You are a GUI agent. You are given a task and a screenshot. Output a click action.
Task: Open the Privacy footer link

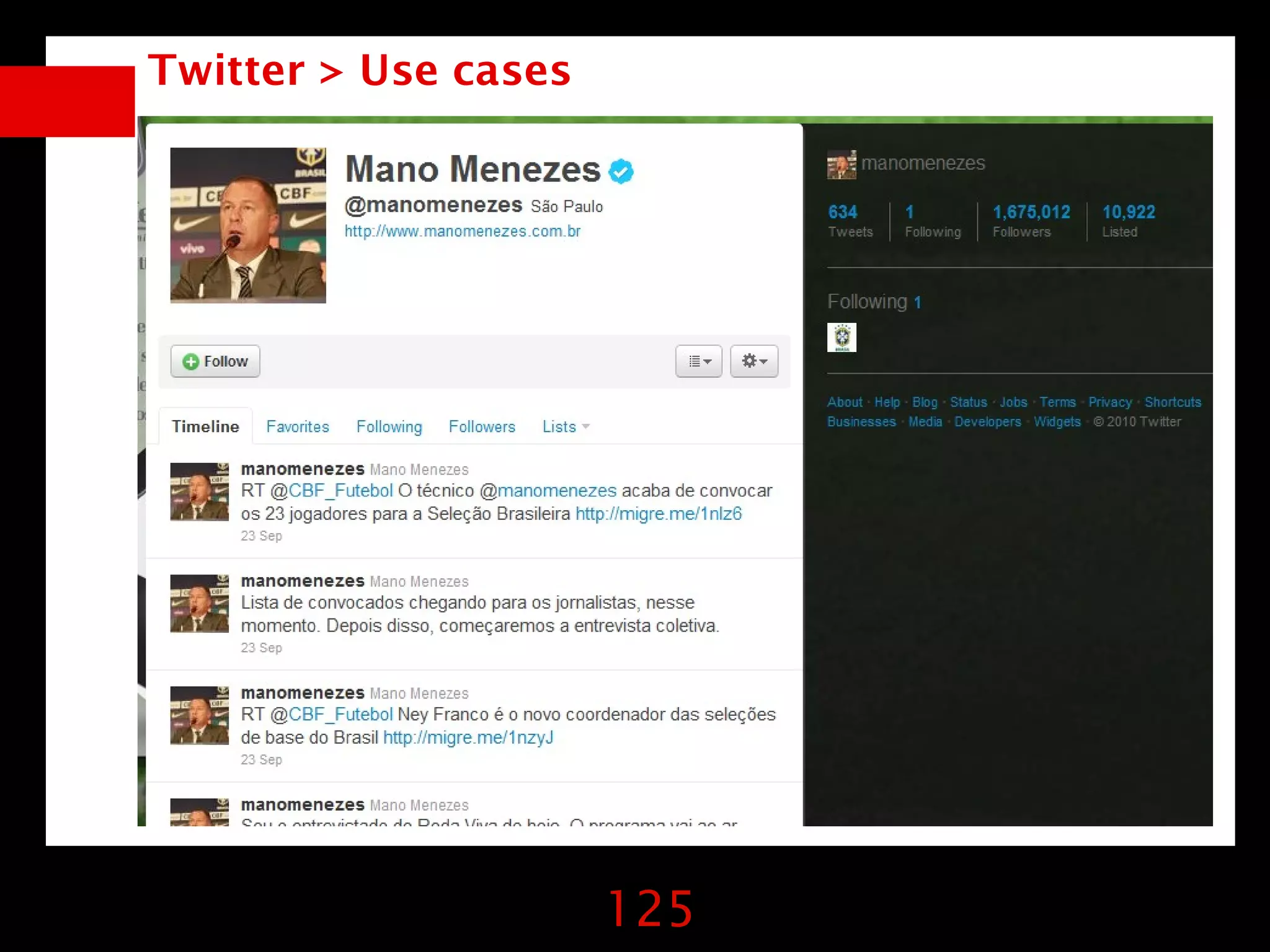(x=1110, y=402)
